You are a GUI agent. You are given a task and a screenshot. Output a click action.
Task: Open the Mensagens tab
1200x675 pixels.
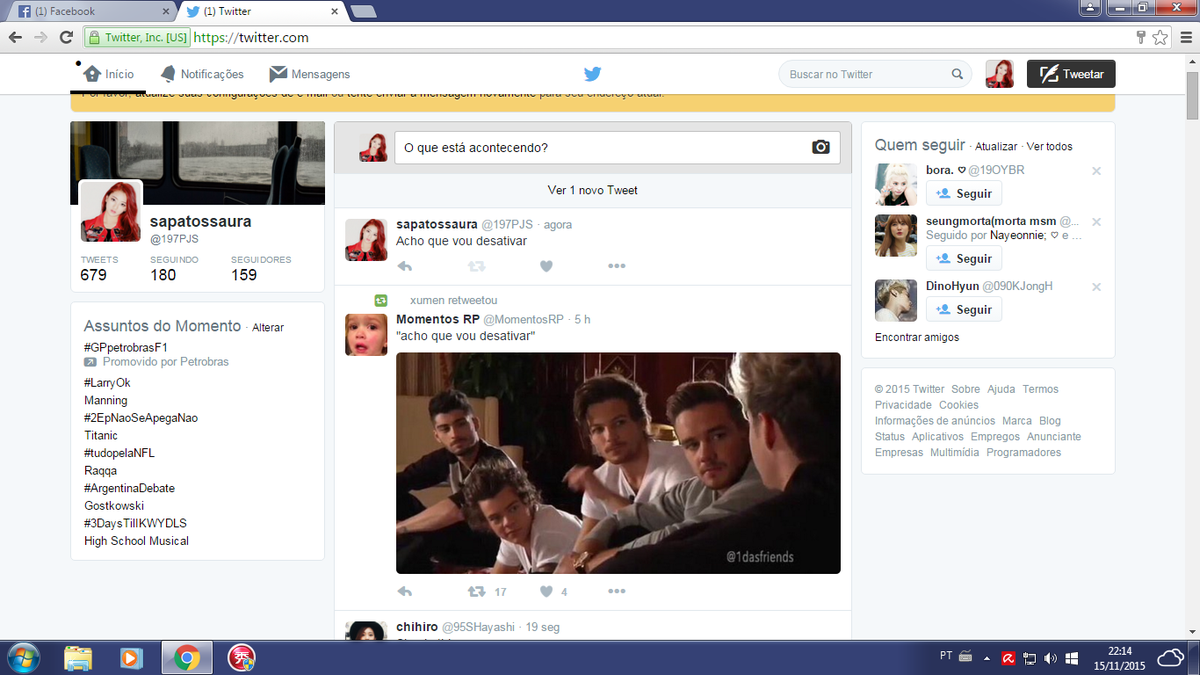pos(310,74)
